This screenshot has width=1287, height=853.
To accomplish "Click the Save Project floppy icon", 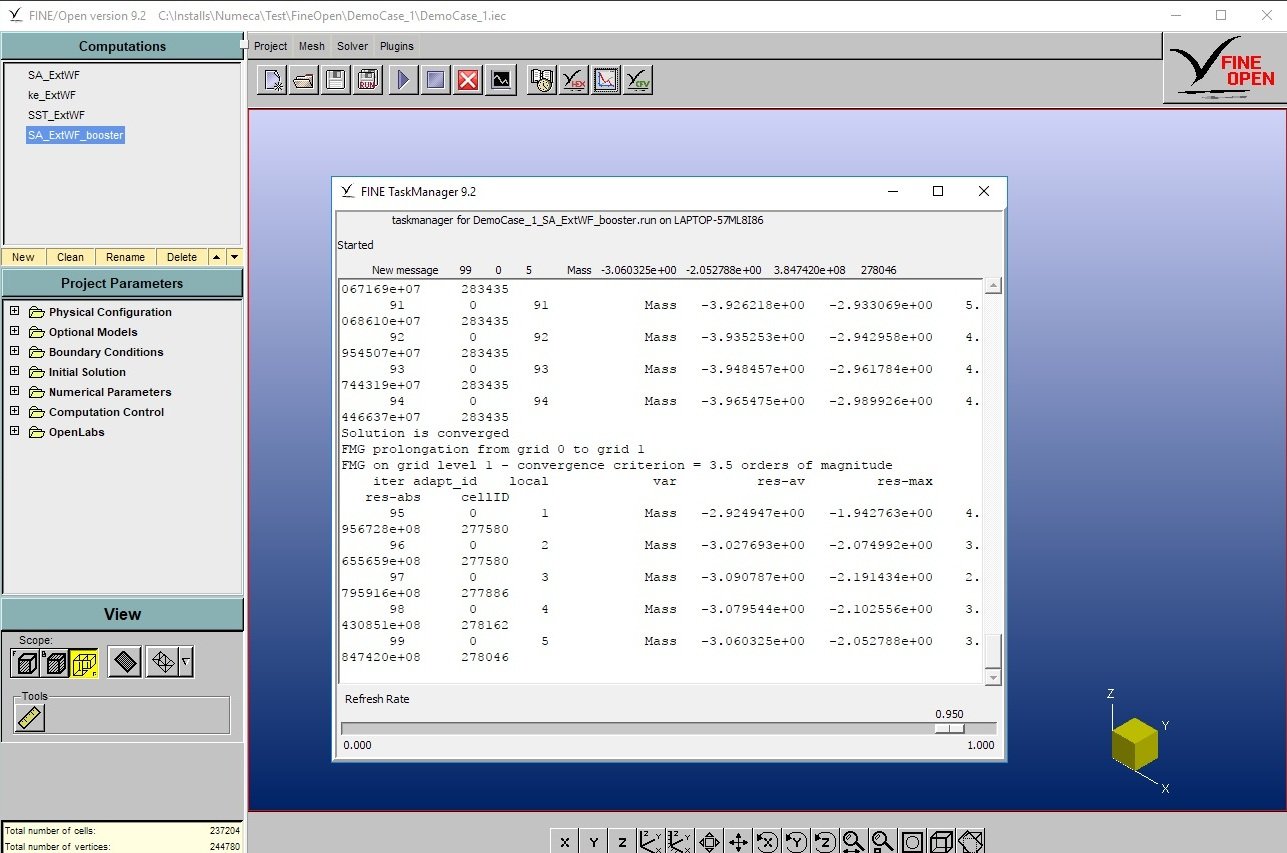I will 336,80.
